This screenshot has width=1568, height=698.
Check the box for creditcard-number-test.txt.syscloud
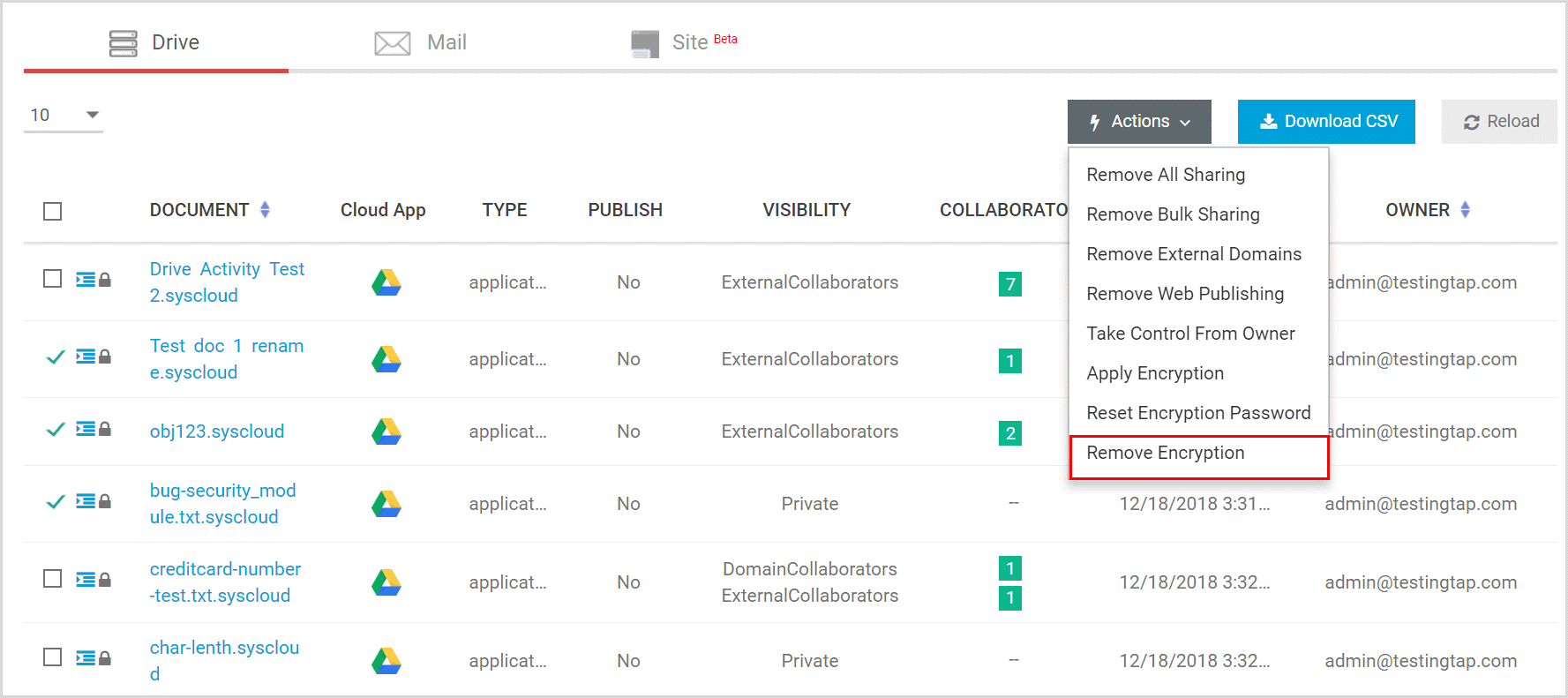point(53,579)
